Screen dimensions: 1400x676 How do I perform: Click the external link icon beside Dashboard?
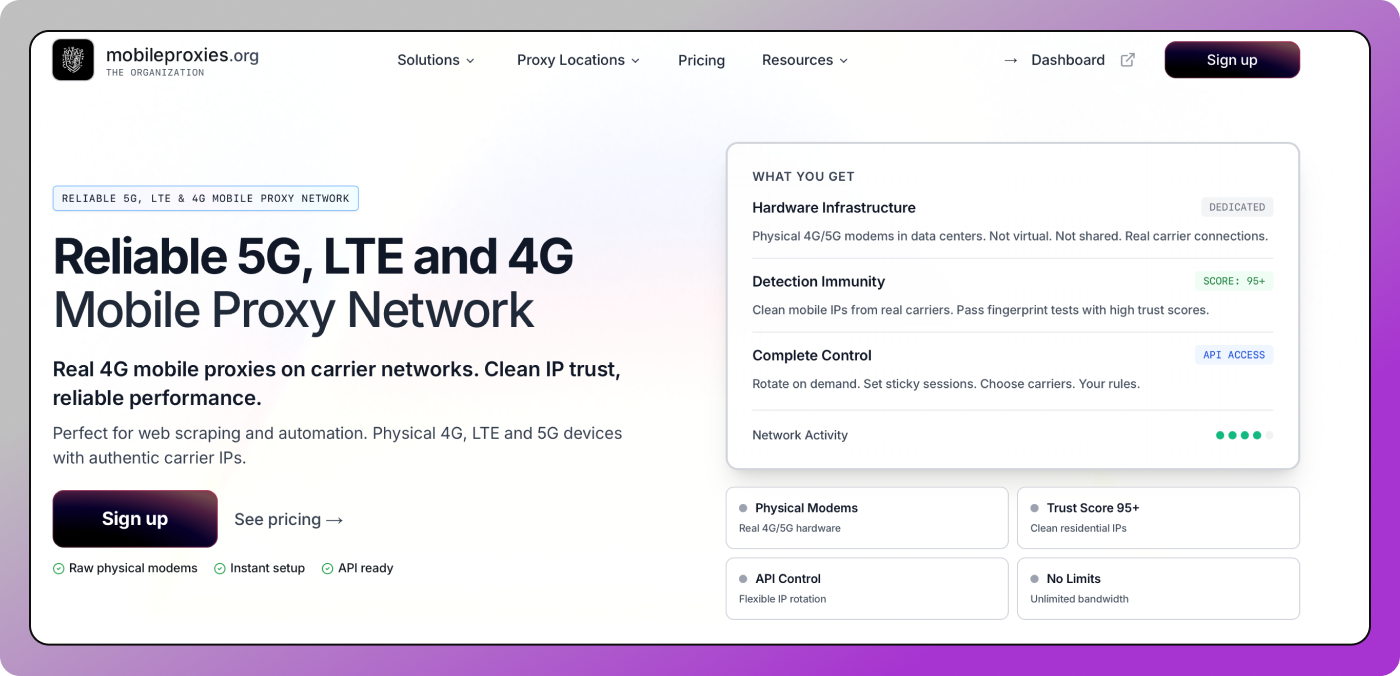1127,60
